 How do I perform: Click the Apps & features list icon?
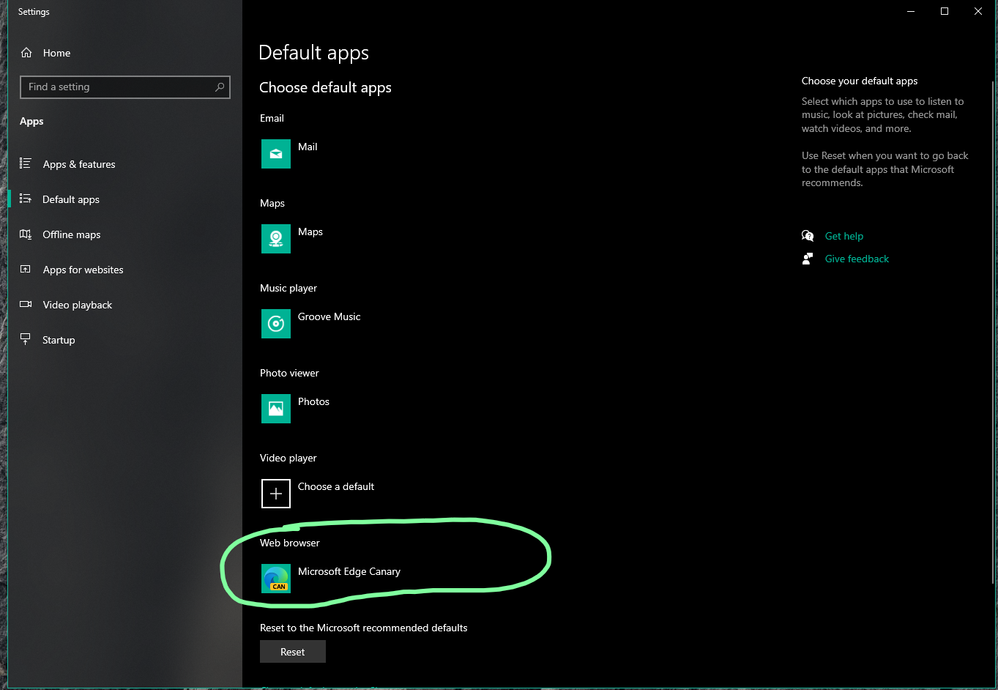pos(25,164)
